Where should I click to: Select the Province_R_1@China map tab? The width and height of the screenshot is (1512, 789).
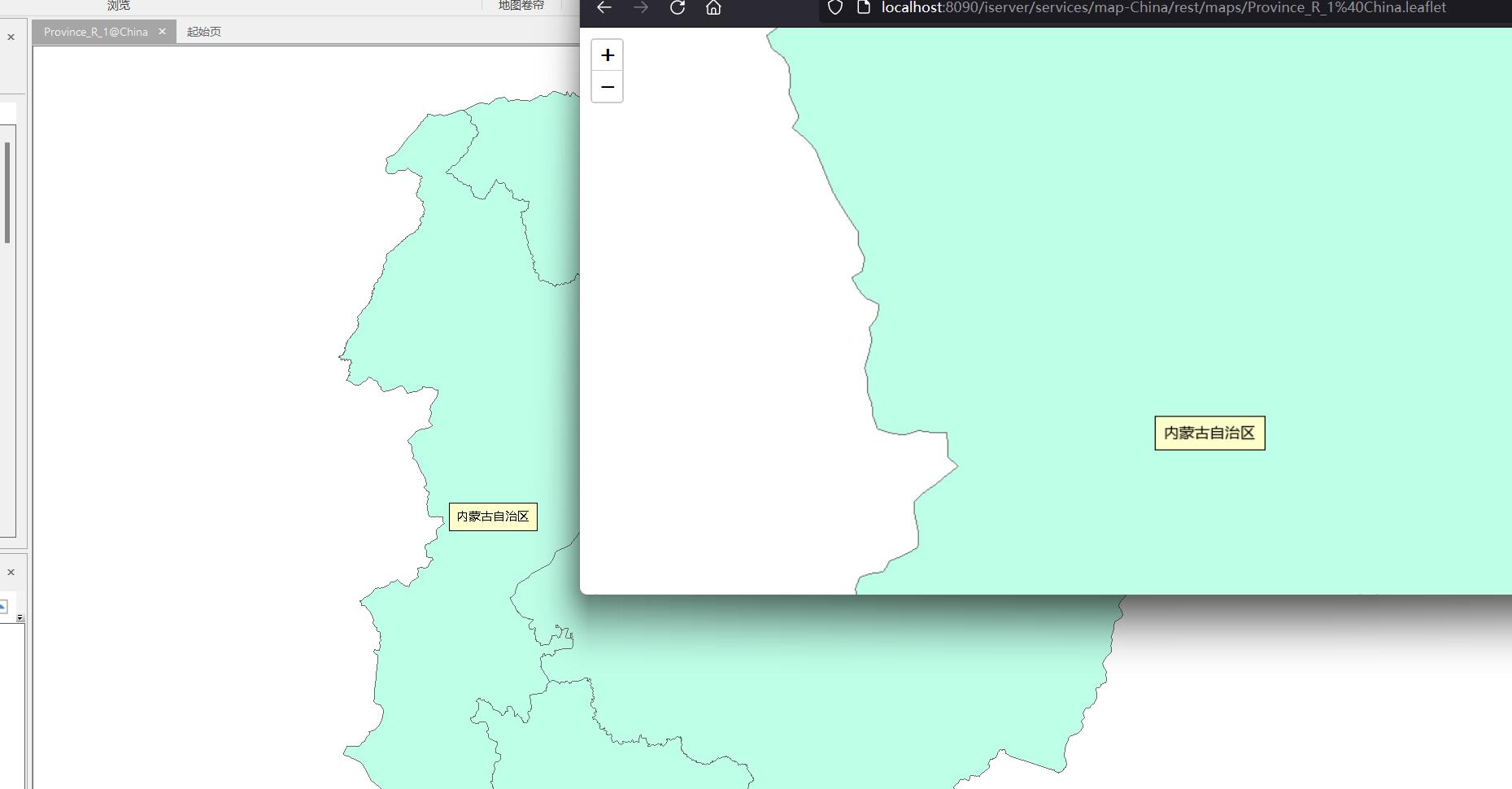click(95, 32)
